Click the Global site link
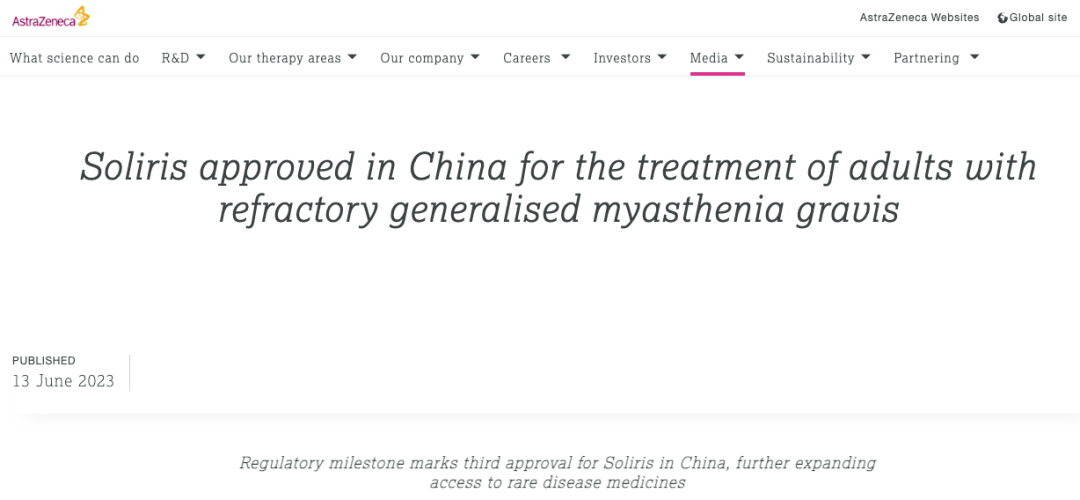 tap(1039, 18)
